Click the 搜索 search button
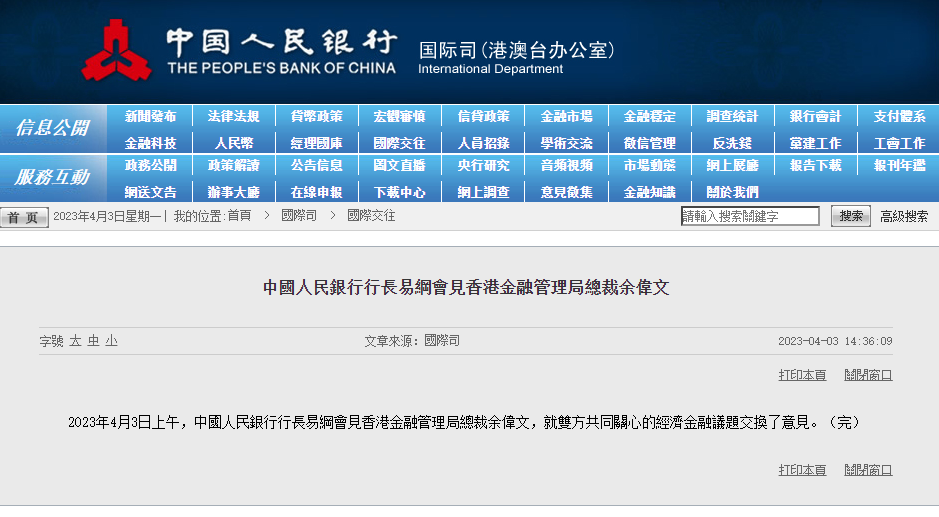Viewport: 939px width, 517px height. pyautogui.click(x=851, y=216)
